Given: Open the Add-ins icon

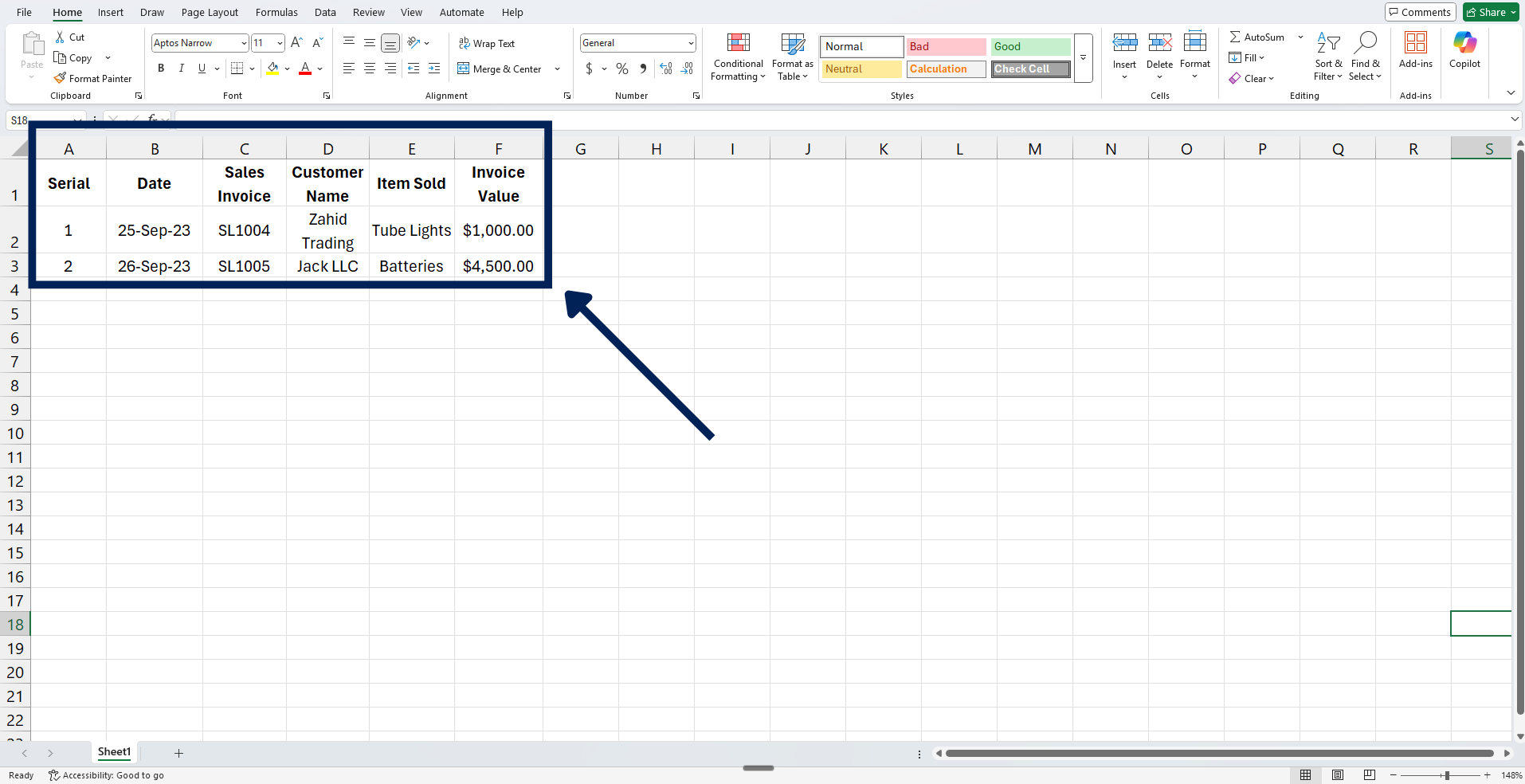Looking at the screenshot, I should click(1416, 43).
